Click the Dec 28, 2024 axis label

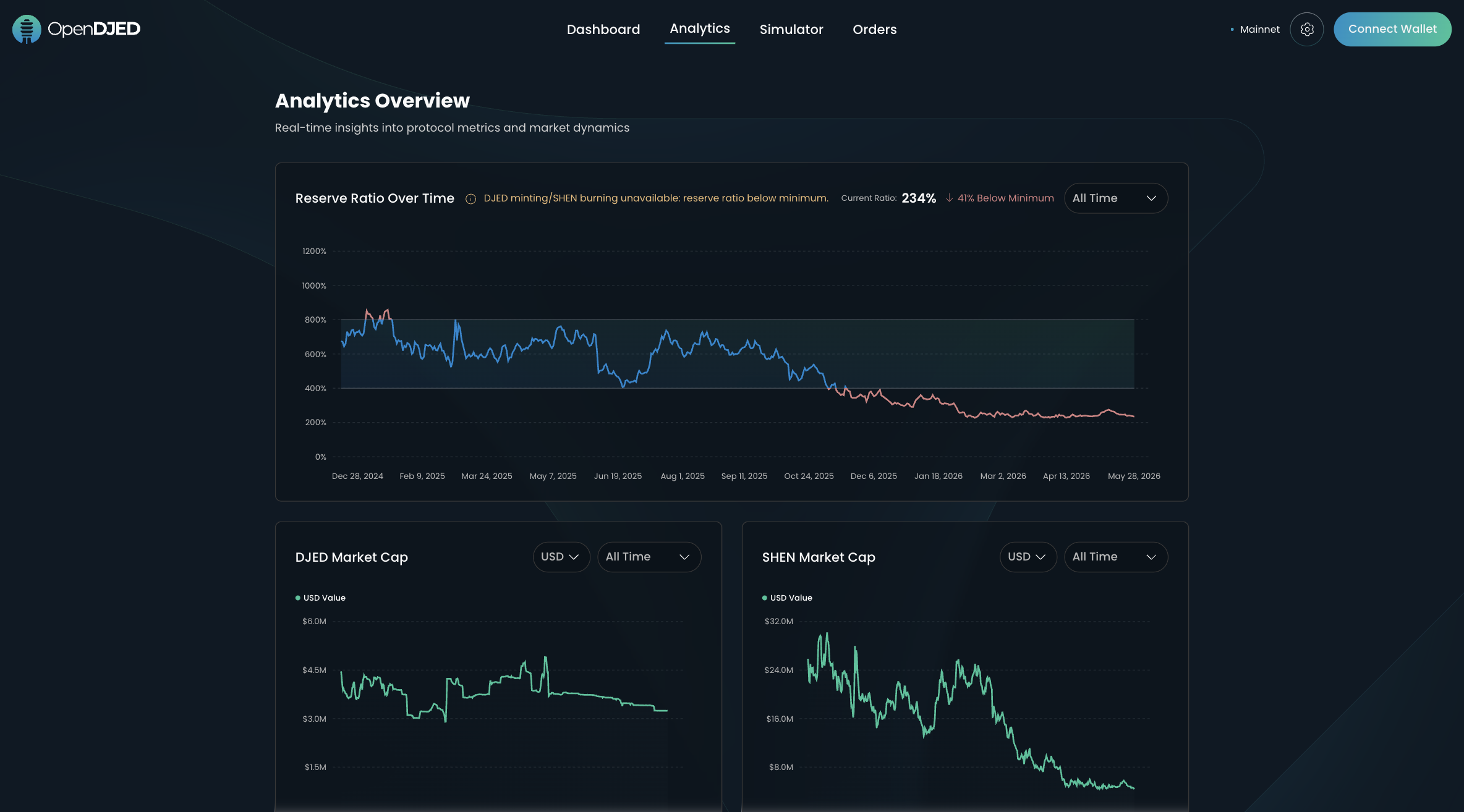point(357,476)
